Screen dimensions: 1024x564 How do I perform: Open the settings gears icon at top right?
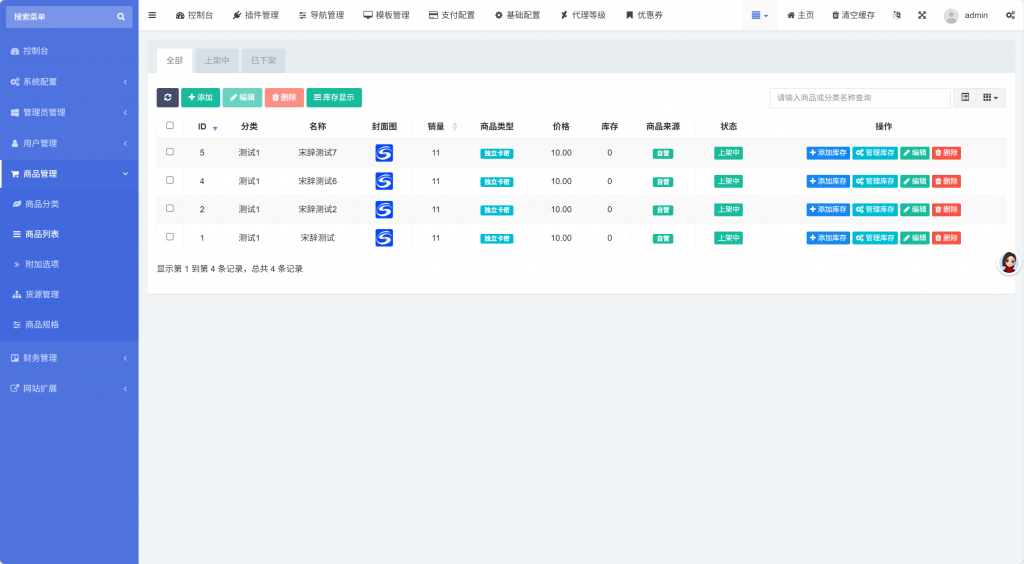coord(1010,15)
